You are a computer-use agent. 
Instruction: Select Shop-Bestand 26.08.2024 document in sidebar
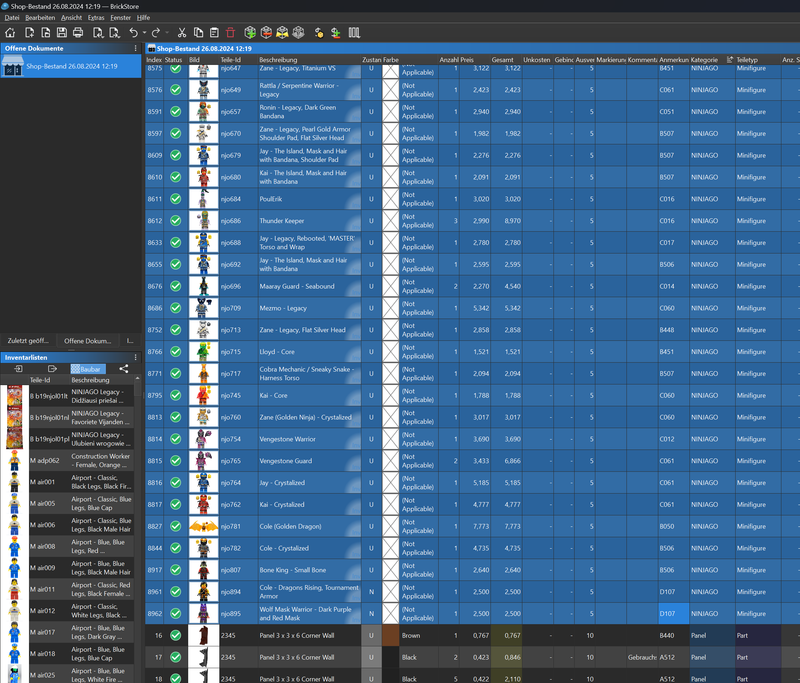tap(71, 66)
